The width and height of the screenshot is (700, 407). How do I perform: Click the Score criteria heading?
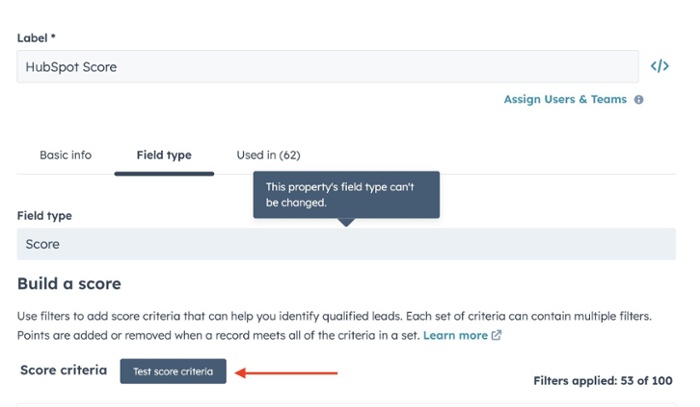click(x=63, y=370)
